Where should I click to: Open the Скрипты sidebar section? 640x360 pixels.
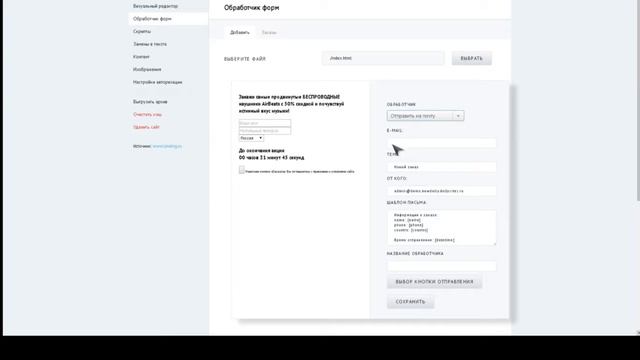tap(142, 31)
